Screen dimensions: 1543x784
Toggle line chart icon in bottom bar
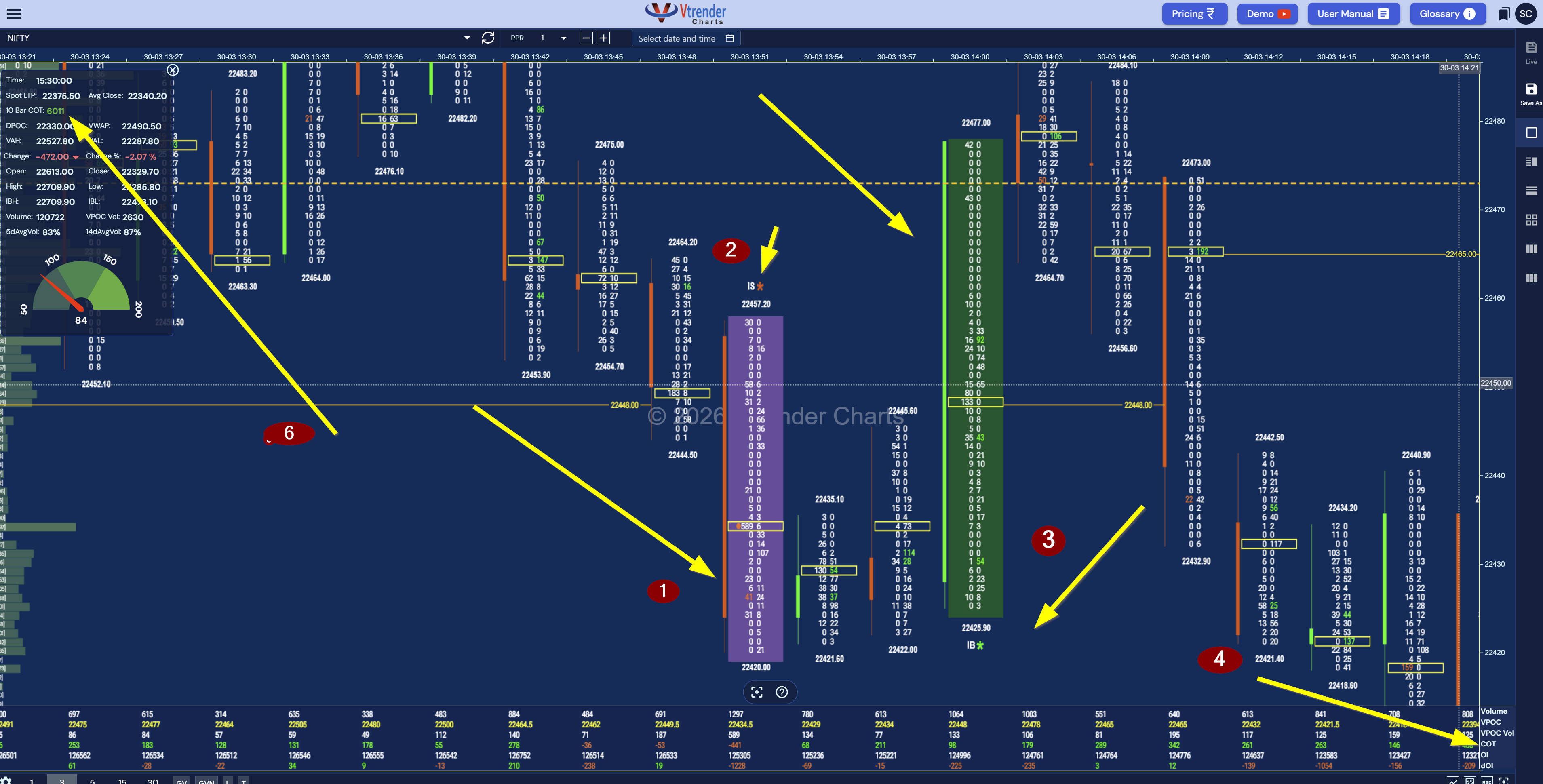click(1452, 780)
